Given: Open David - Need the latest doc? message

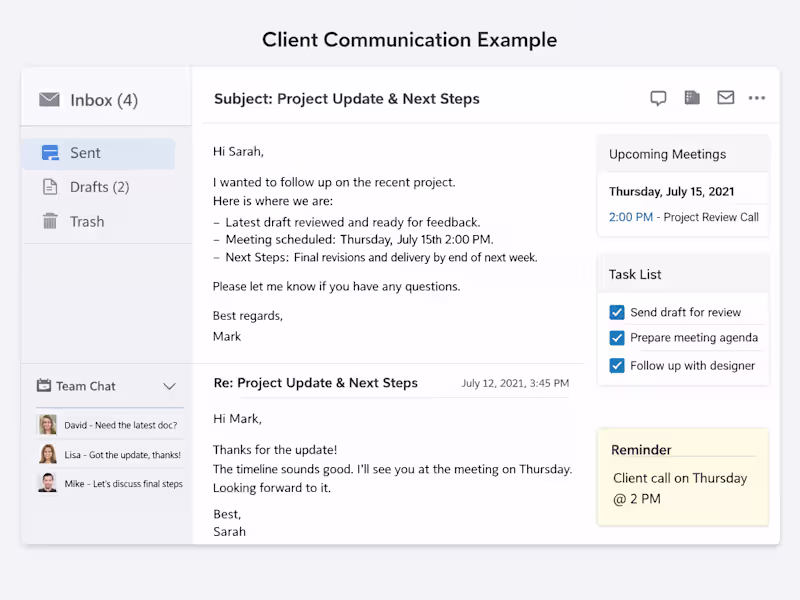Looking at the screenshot, I should pos(120,425).
